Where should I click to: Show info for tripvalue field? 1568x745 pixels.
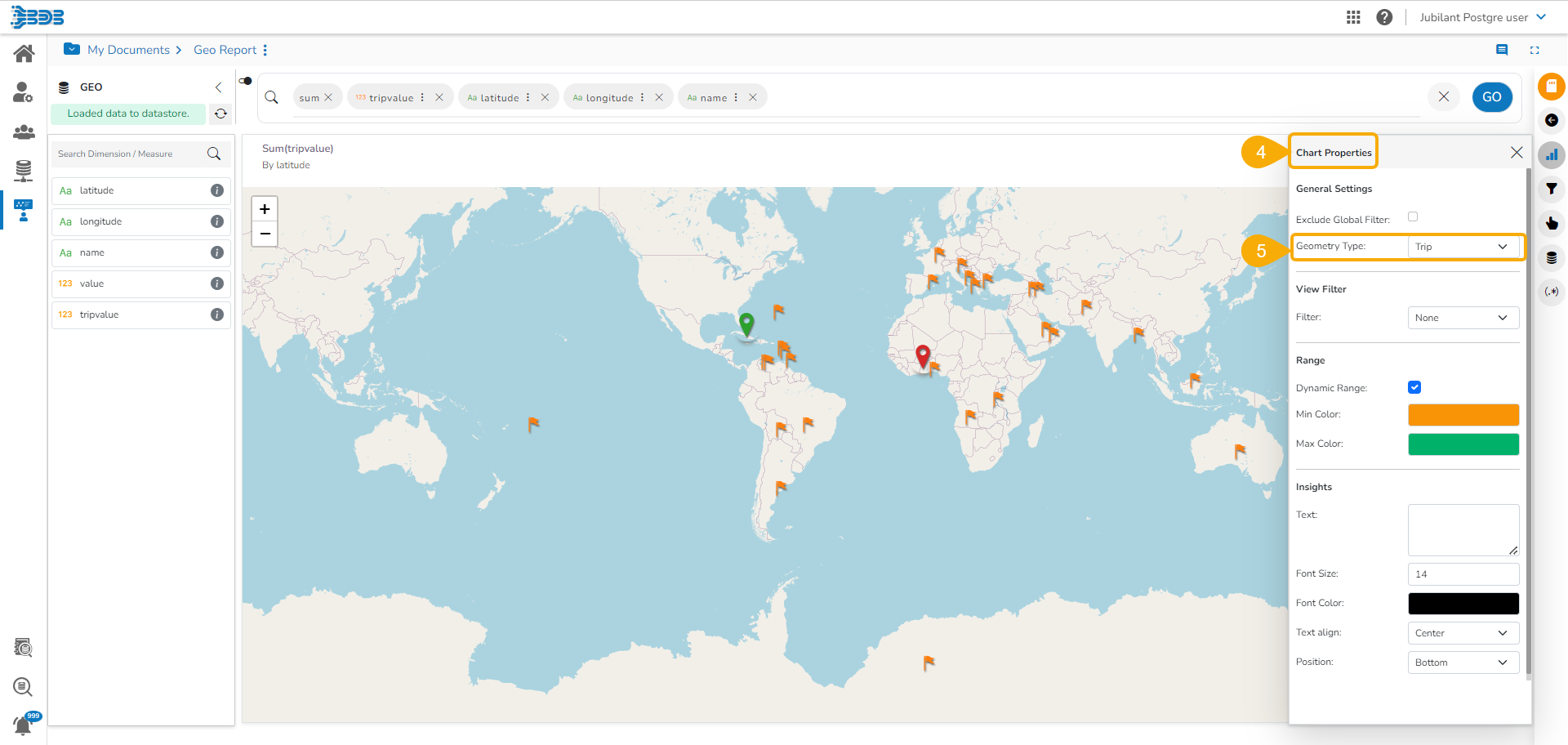[x=217, y=315]
